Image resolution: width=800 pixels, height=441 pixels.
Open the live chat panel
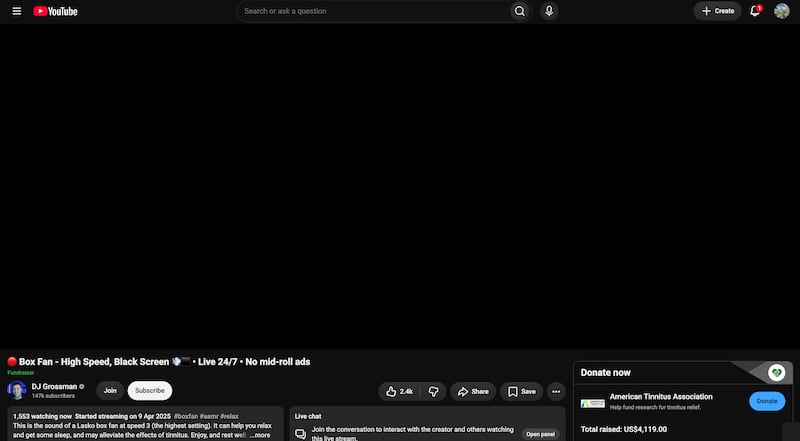tap(540, 434)
